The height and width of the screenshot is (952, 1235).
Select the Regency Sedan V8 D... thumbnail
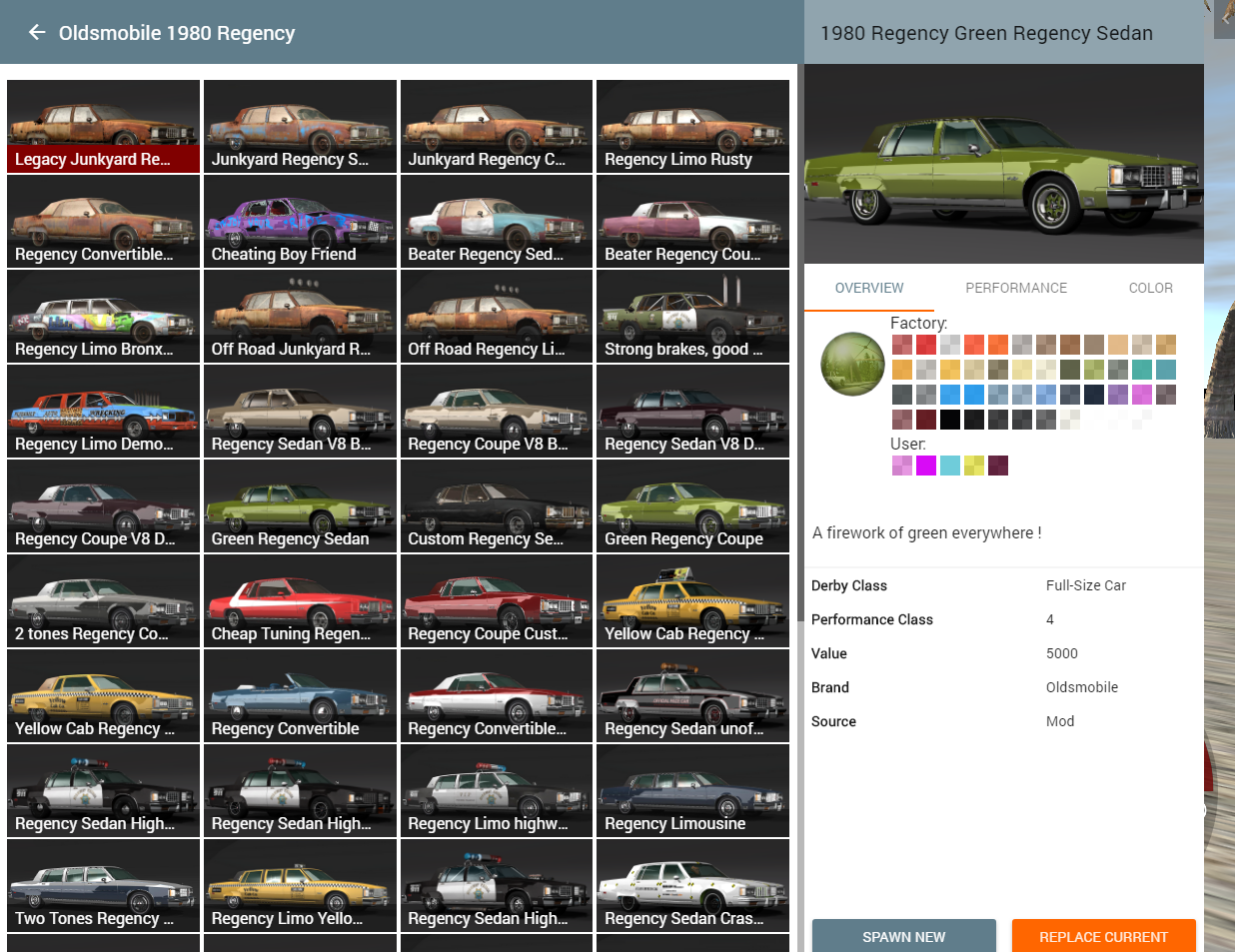pos(692,411)
